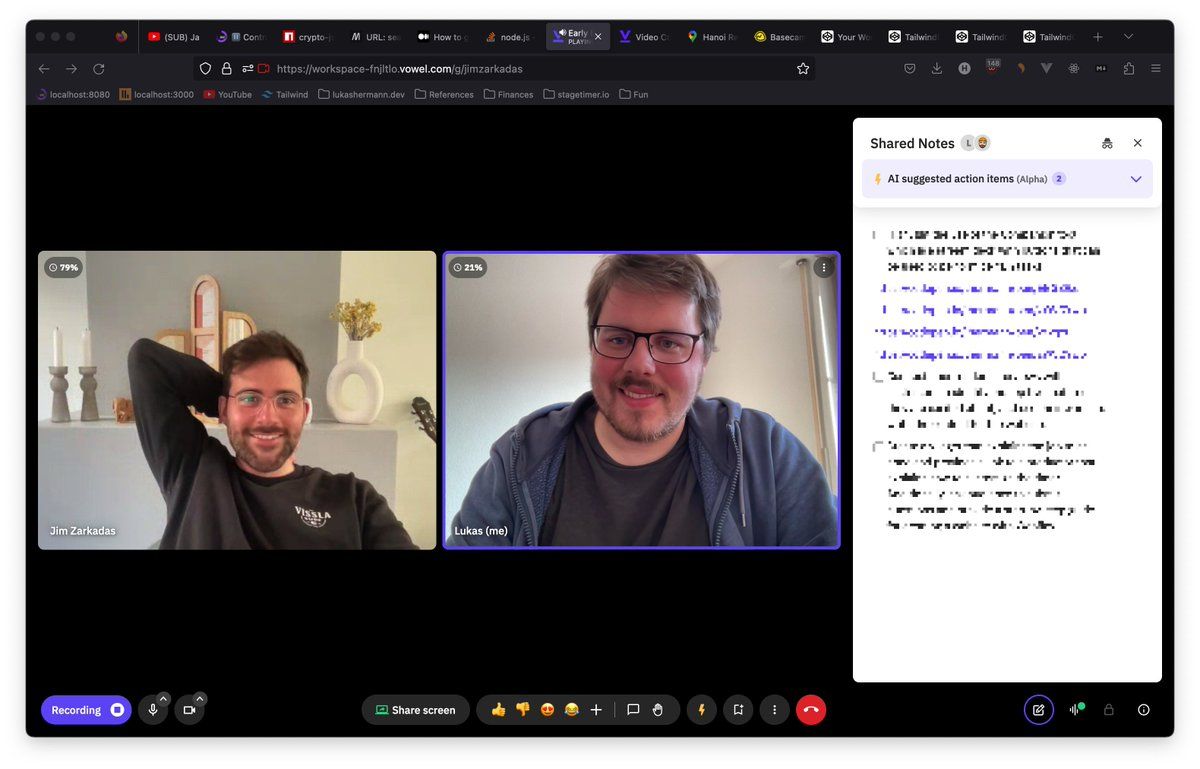Open options on Lukas video tile
1200x769 pixels.
[823, 267]
